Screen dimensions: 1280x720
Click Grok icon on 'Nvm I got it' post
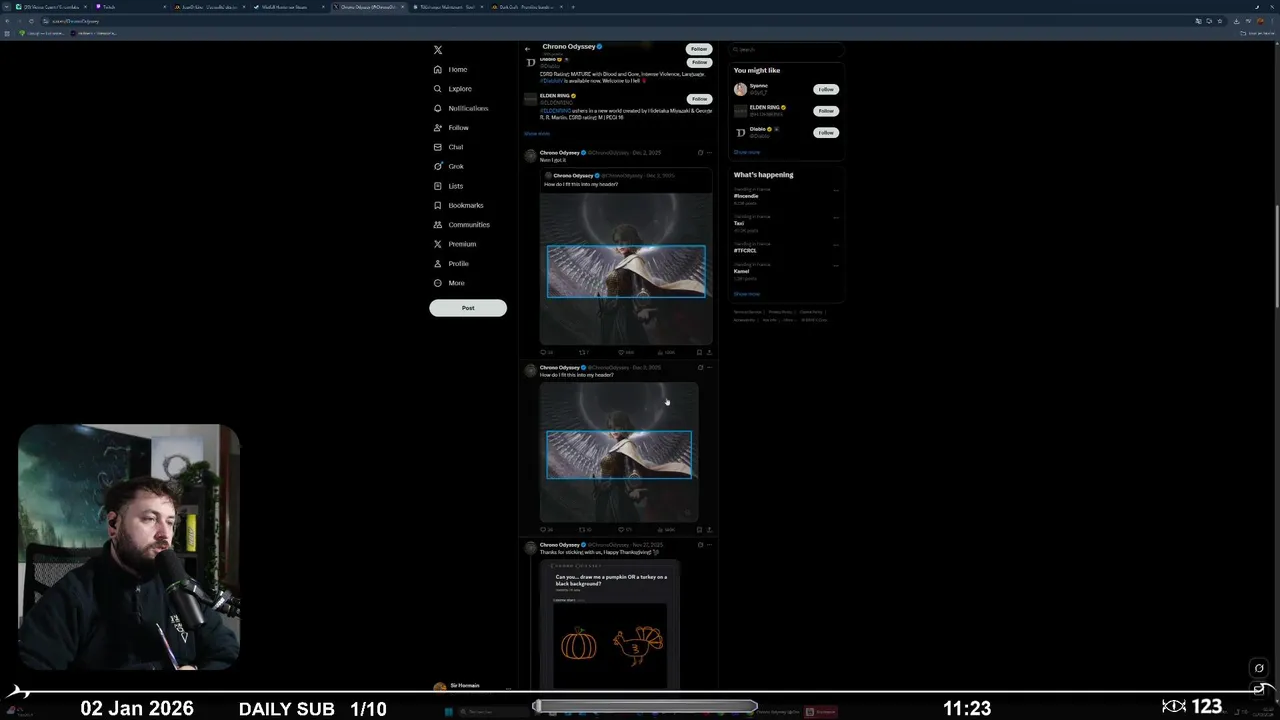(700, 153)
